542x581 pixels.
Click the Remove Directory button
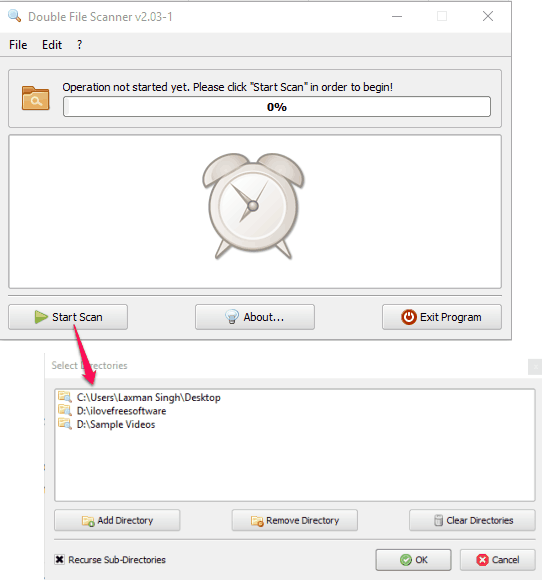295,520
